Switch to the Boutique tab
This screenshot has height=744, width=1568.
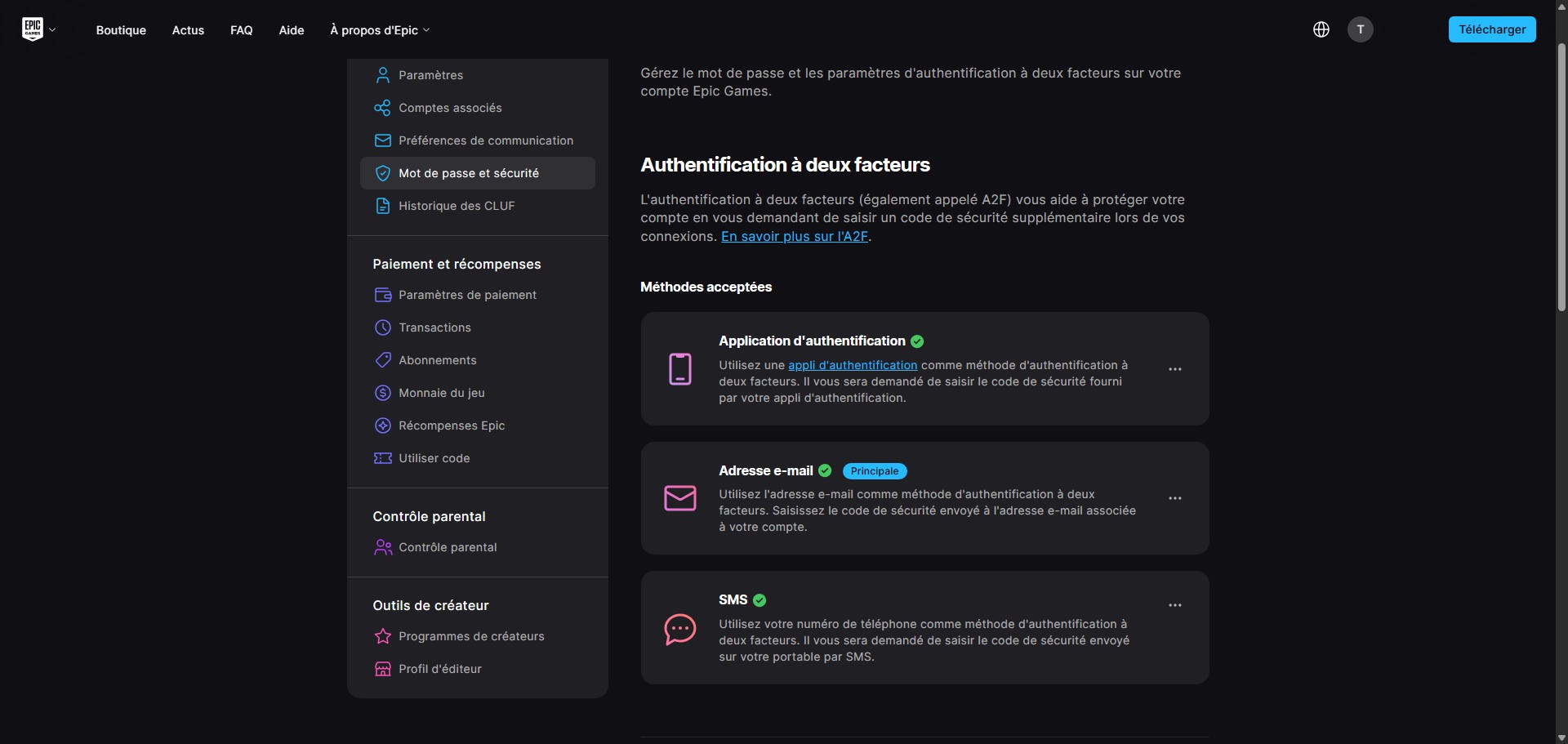click(121, 30)
